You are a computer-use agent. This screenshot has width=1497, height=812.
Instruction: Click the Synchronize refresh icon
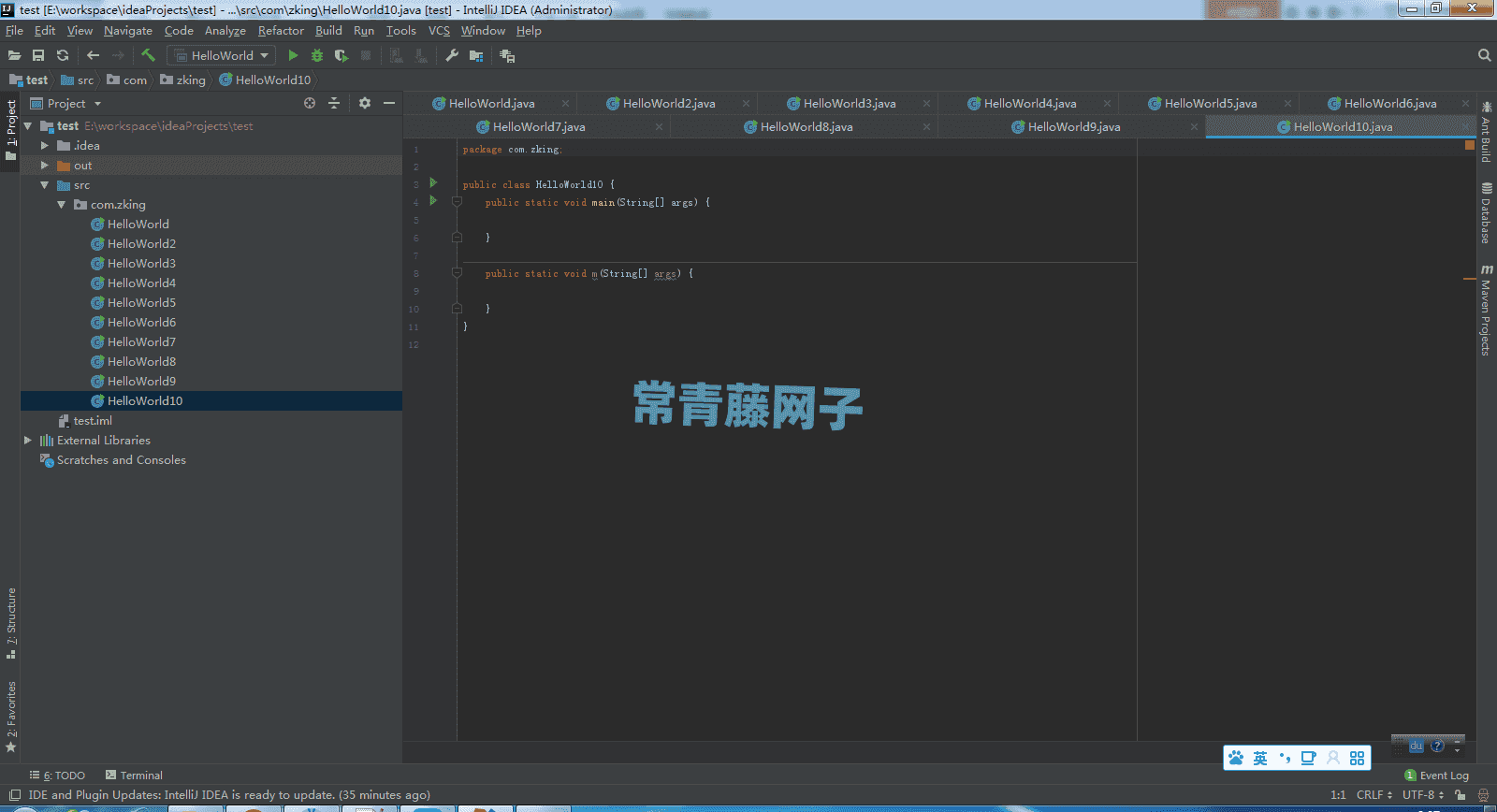63,56
